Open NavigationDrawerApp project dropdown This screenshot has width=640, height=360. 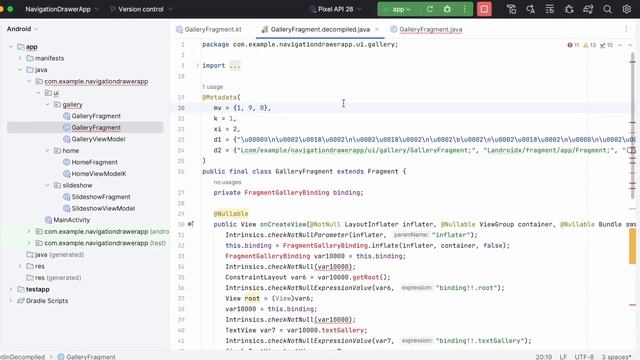coord(62,9)
